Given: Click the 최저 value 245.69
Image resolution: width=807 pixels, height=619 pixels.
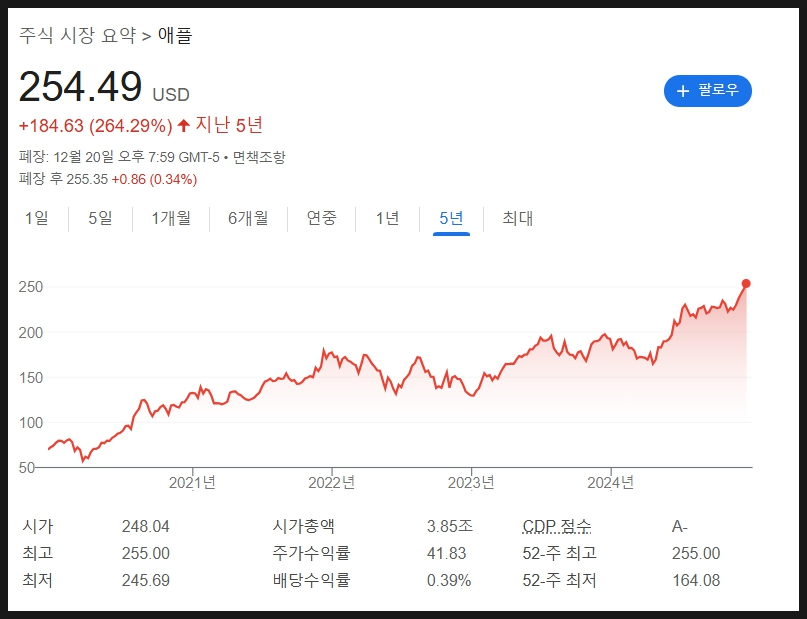Looking at the screenshot, I should point(146,580).
